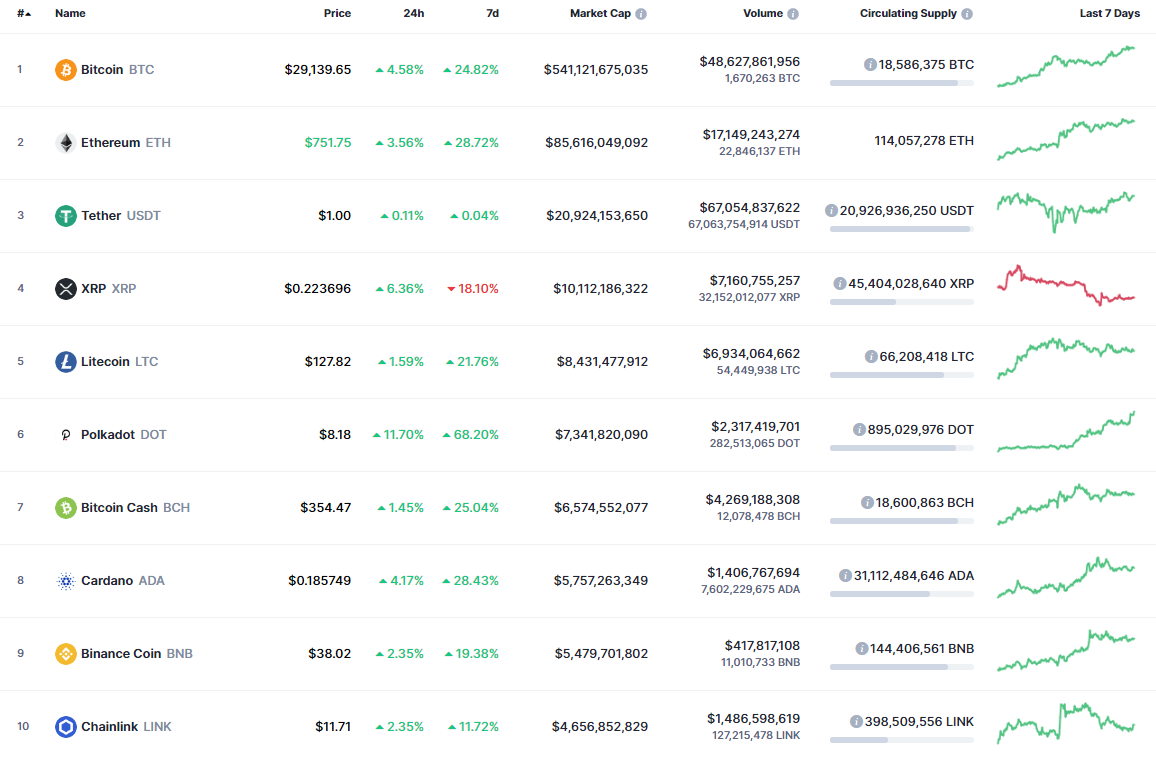Click the Ethereum ETH coin logo
The height and width of the screenshot is (760, 1156).
pos(65,142)
